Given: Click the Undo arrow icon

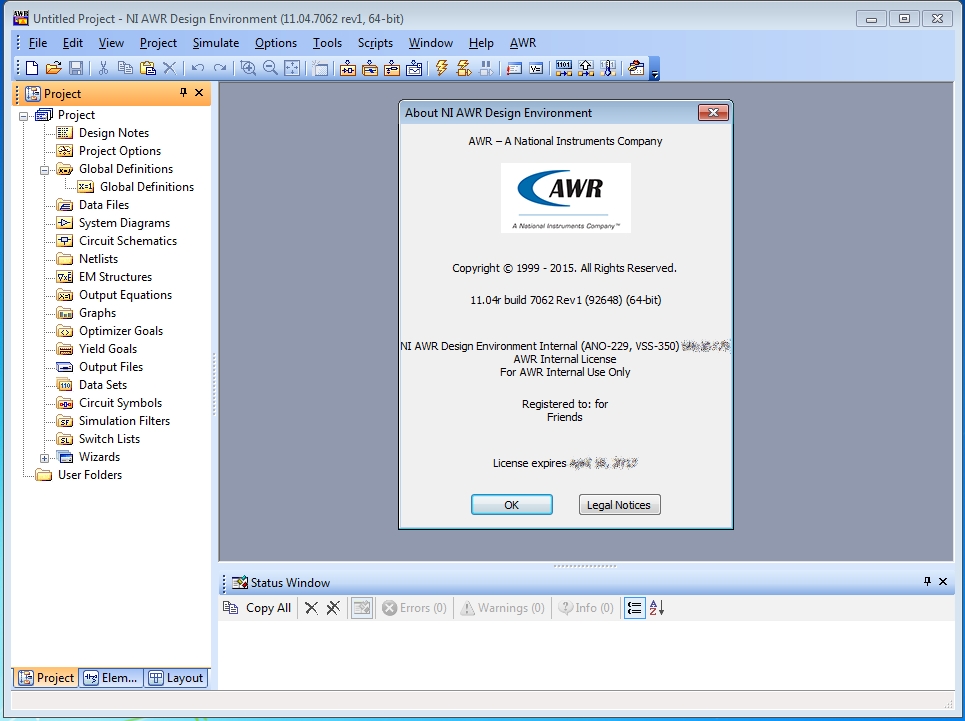Looking at the screenshot, I should pos(198,68).
